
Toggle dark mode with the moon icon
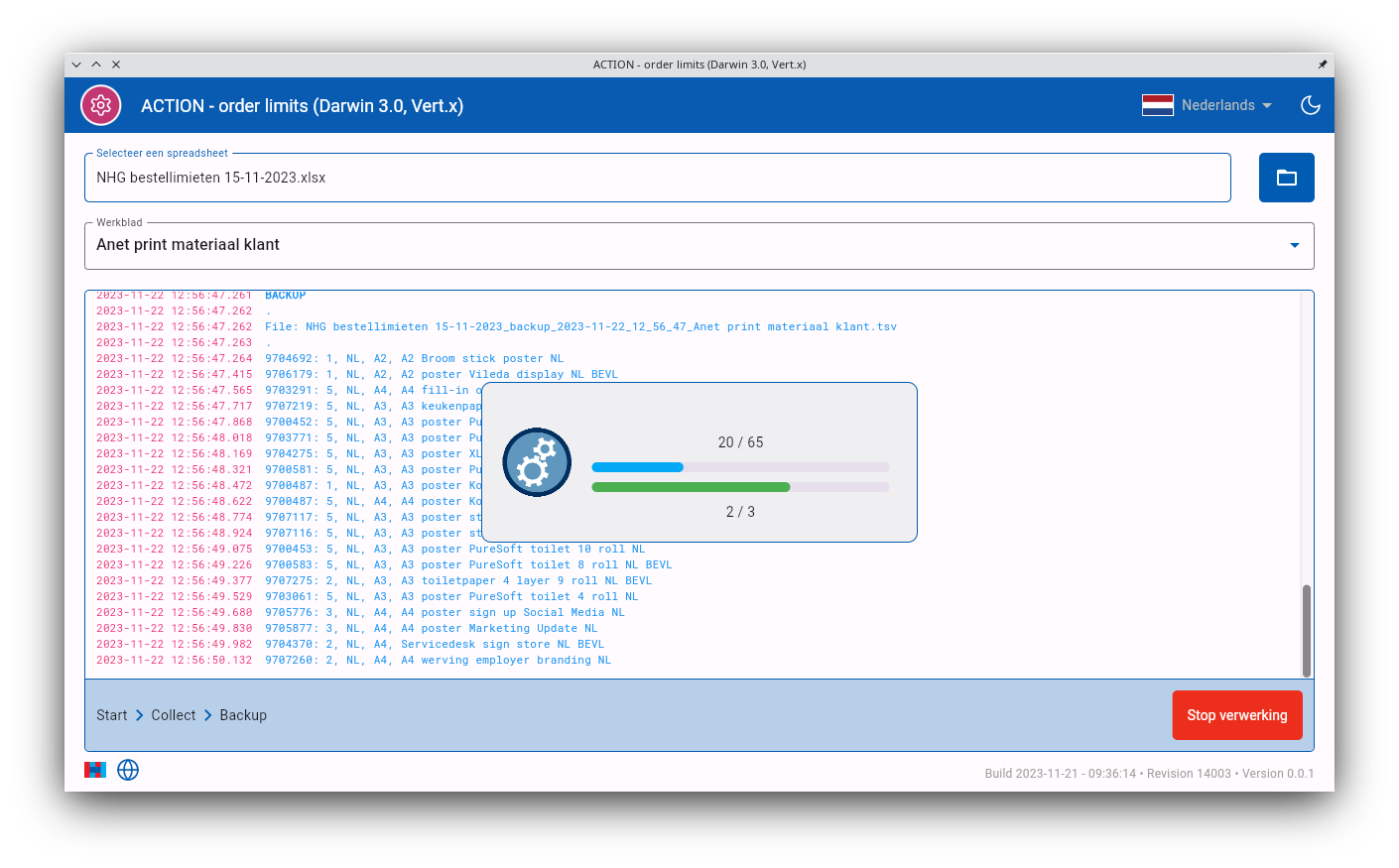point(1310,105)
